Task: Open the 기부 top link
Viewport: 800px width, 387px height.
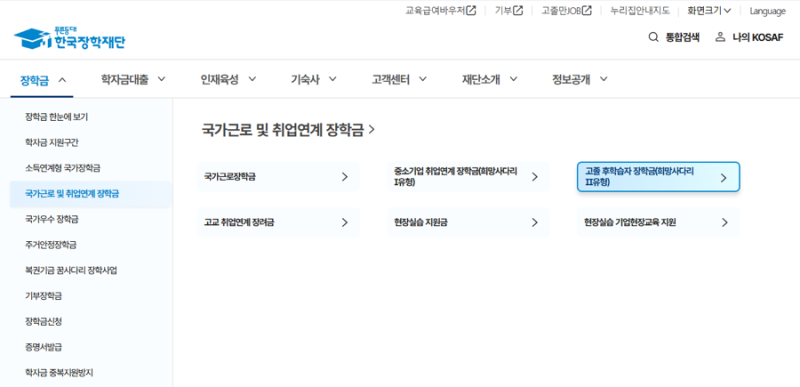Action: (504, 11)
